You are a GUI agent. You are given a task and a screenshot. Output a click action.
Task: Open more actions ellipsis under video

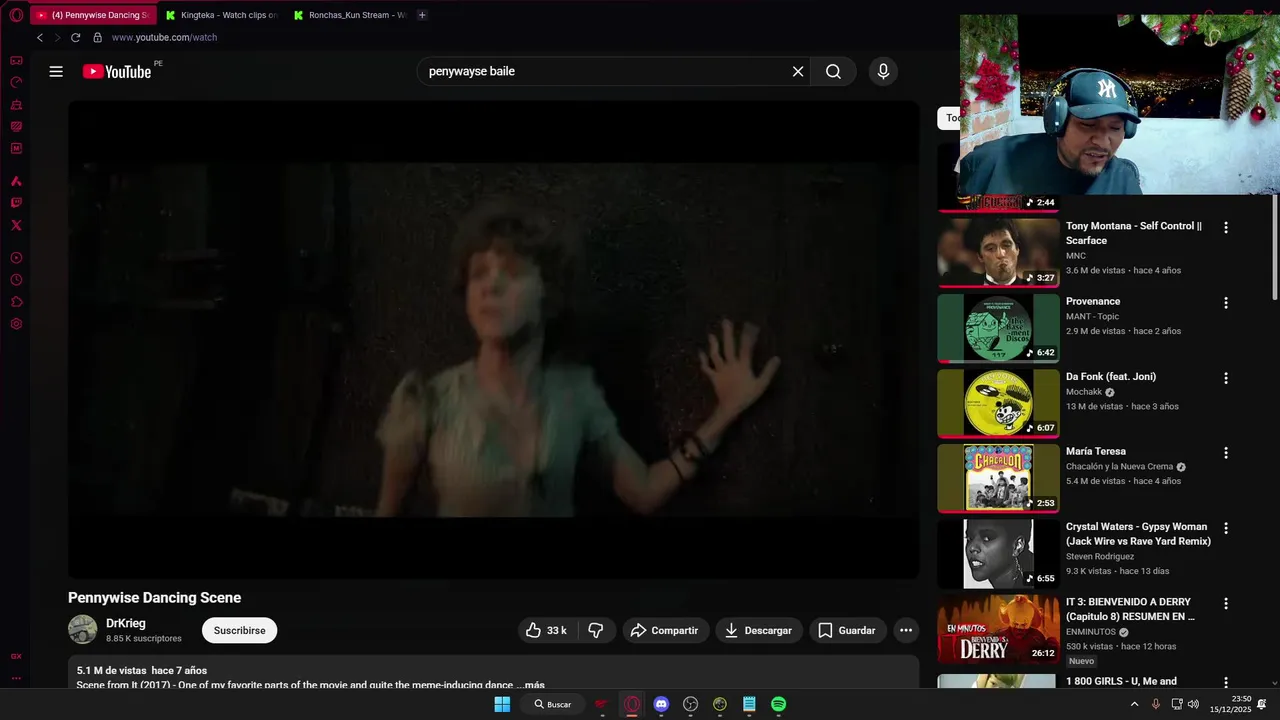(x=905, y=630)
